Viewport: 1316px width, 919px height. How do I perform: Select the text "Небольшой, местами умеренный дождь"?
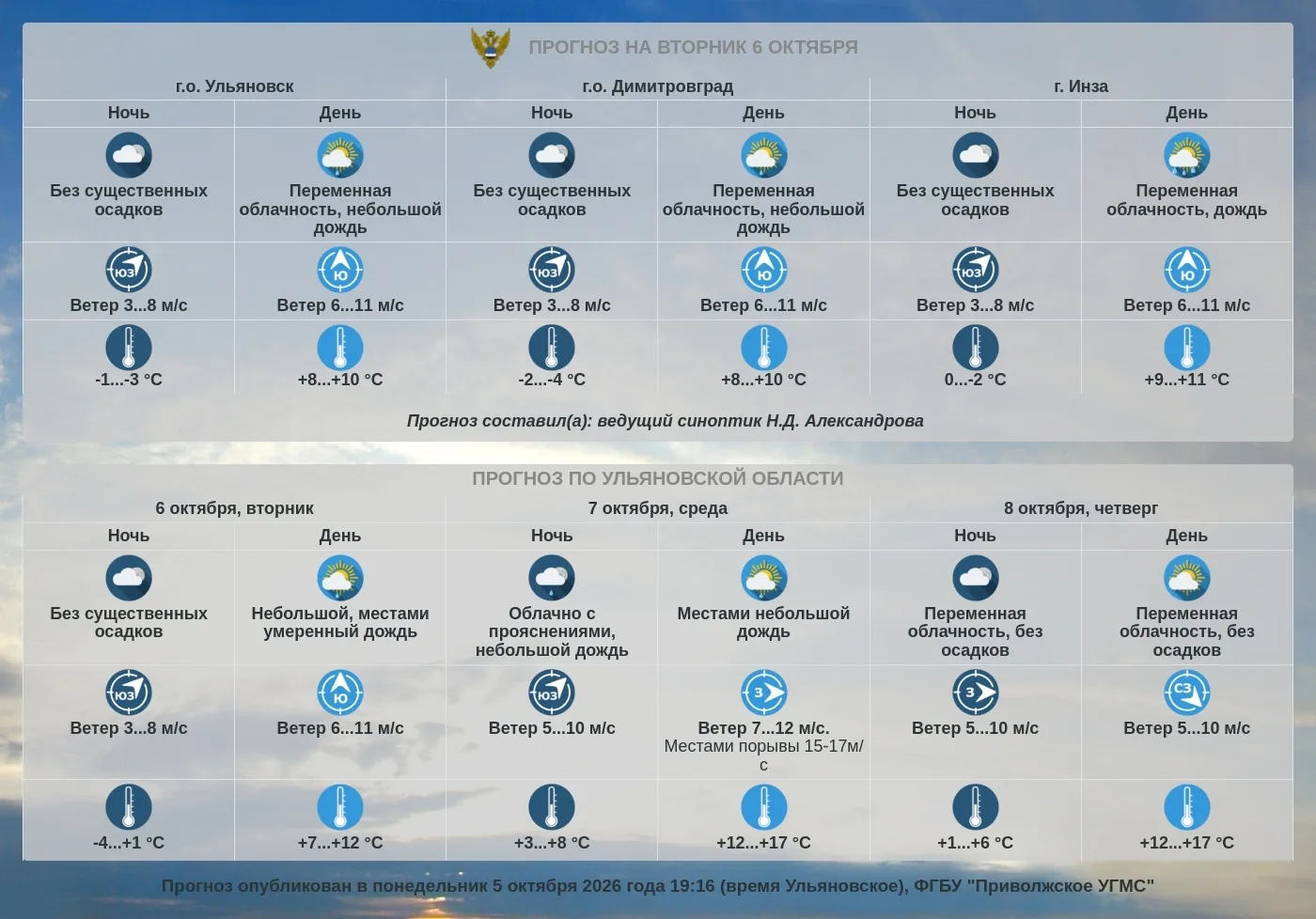[x=340, y=622]
